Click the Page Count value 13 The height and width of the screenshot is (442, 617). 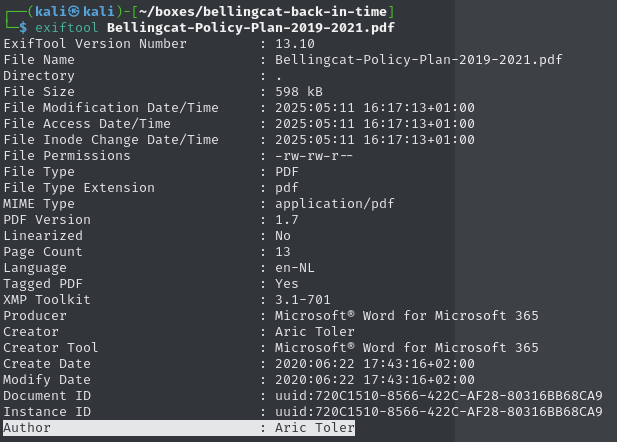[x=284, y=251]
